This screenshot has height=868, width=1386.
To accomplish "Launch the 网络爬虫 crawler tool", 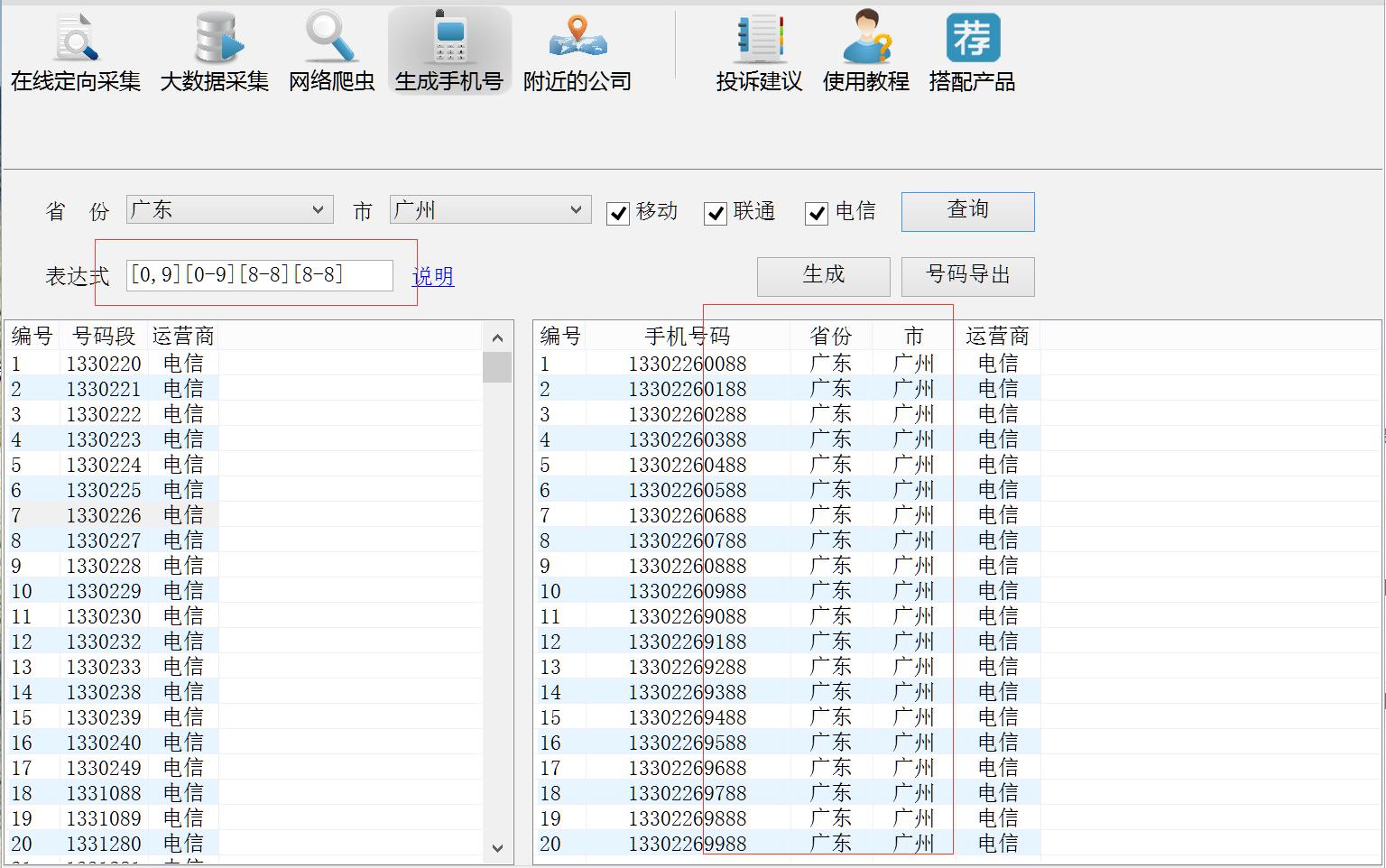I will point(330,50).
